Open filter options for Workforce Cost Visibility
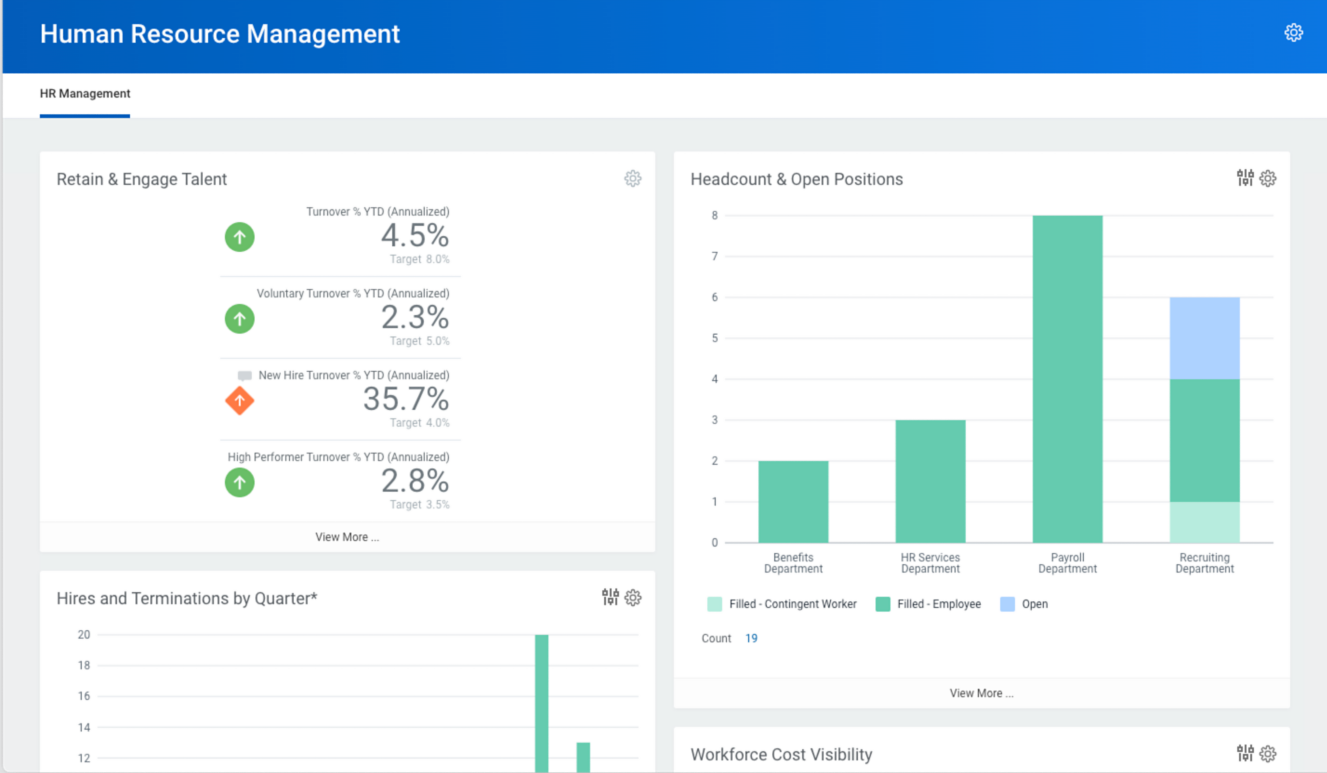 pyautogui.click(x=1245, y=753)
